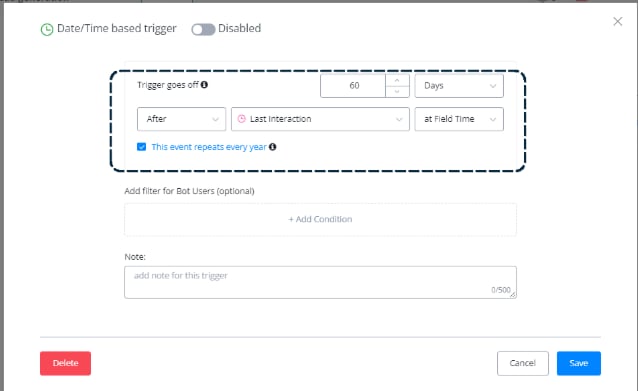
Task: Click info icon beside repeats every year
Action: tap(273, 147)
